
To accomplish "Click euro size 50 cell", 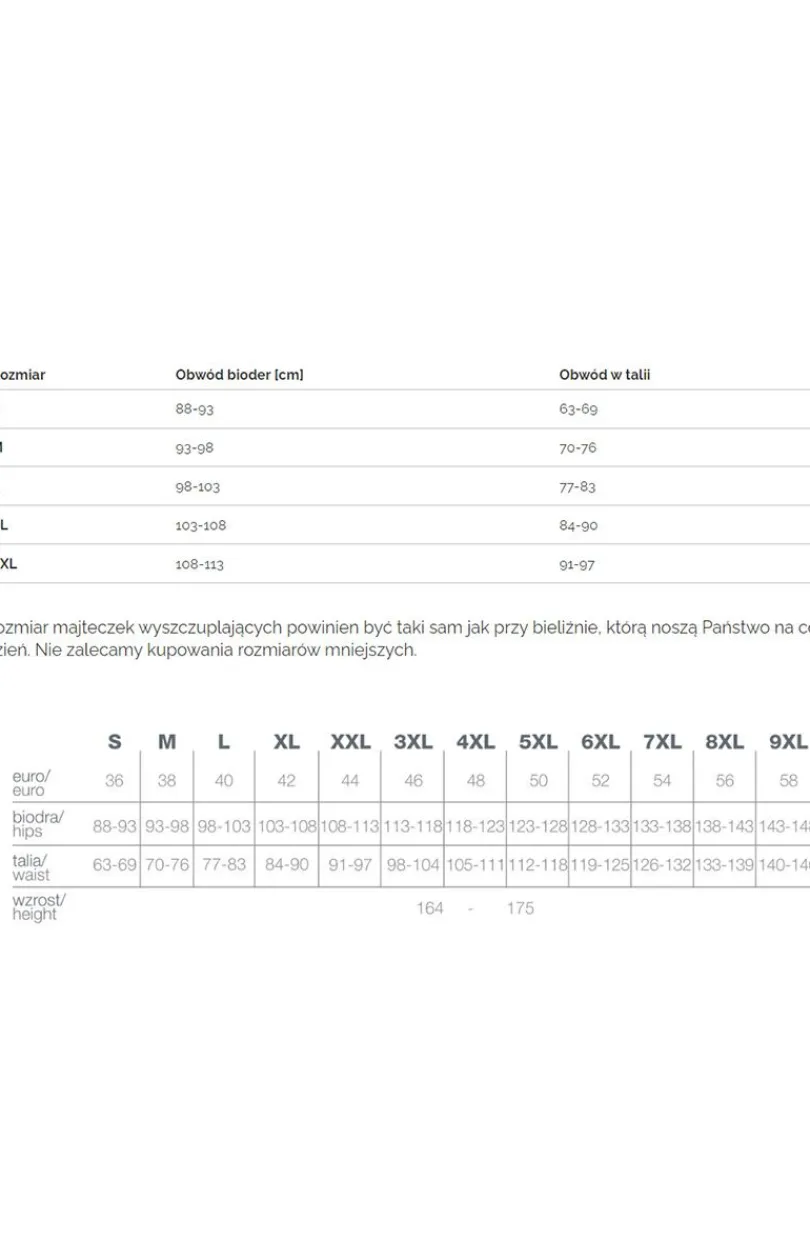I will pyautogui.click(x=538, y=781).
